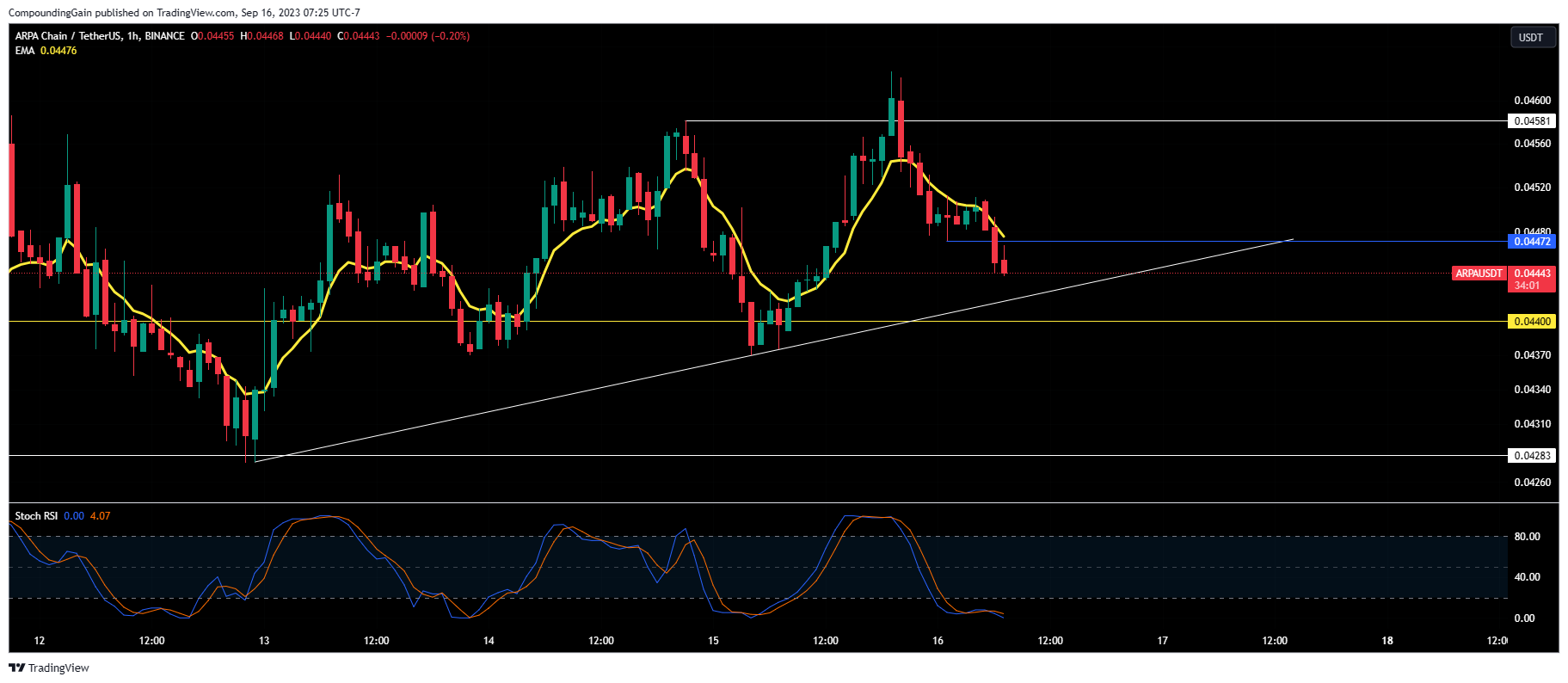The image size is (1568, 683).
Task: Click date 18 on the time axis
Action: 1387,641
